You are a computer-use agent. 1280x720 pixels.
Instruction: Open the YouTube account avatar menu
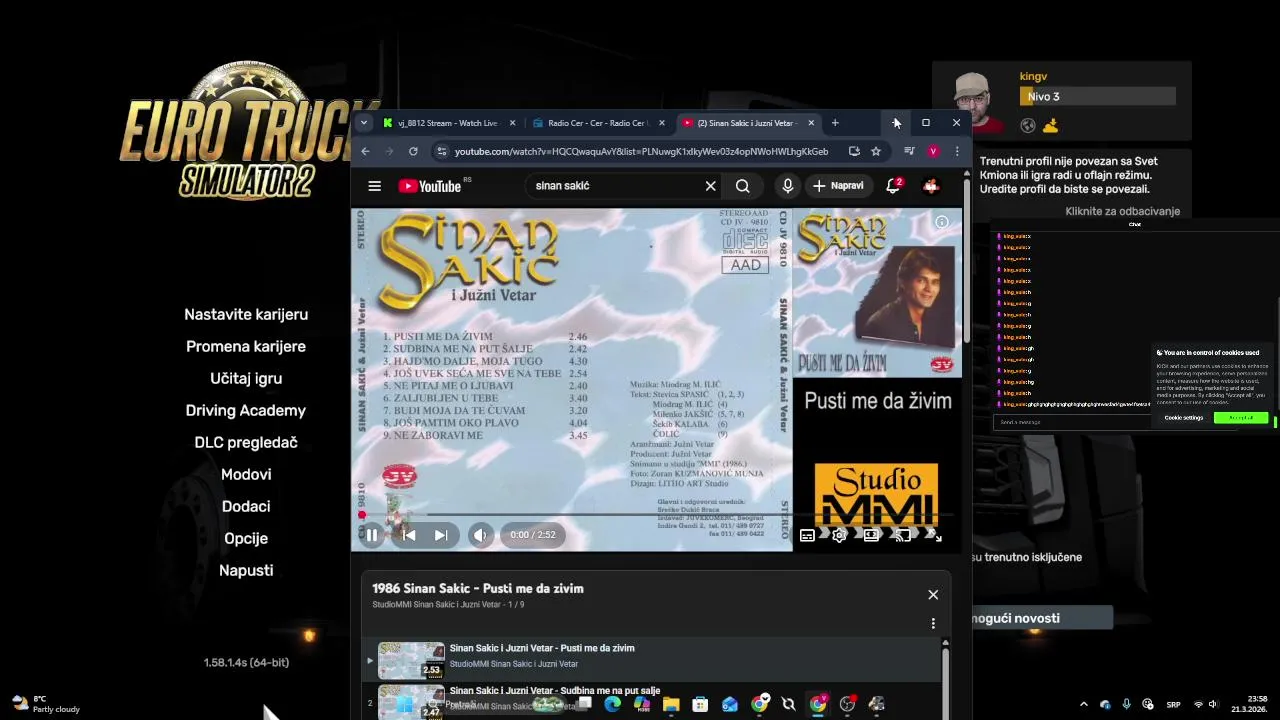(x=931, y=186)
